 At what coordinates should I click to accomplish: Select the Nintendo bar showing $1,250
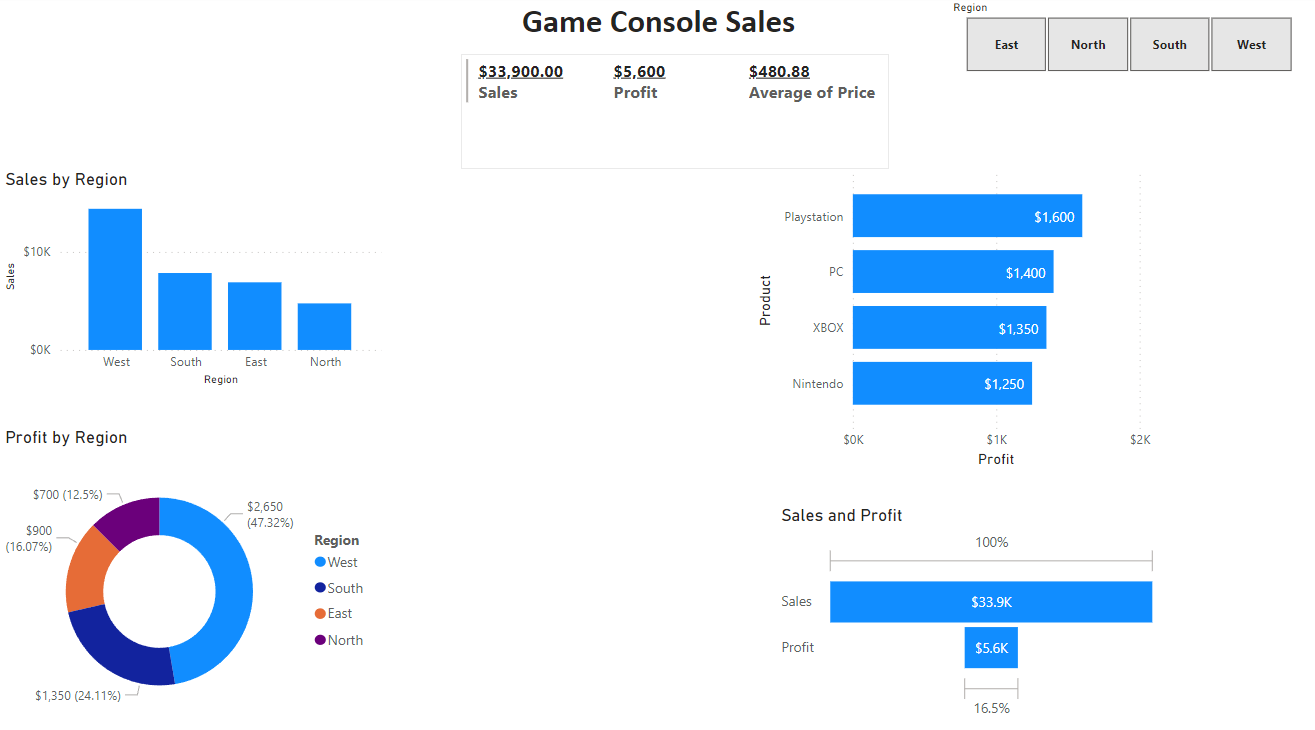click(x=940, y=383)
